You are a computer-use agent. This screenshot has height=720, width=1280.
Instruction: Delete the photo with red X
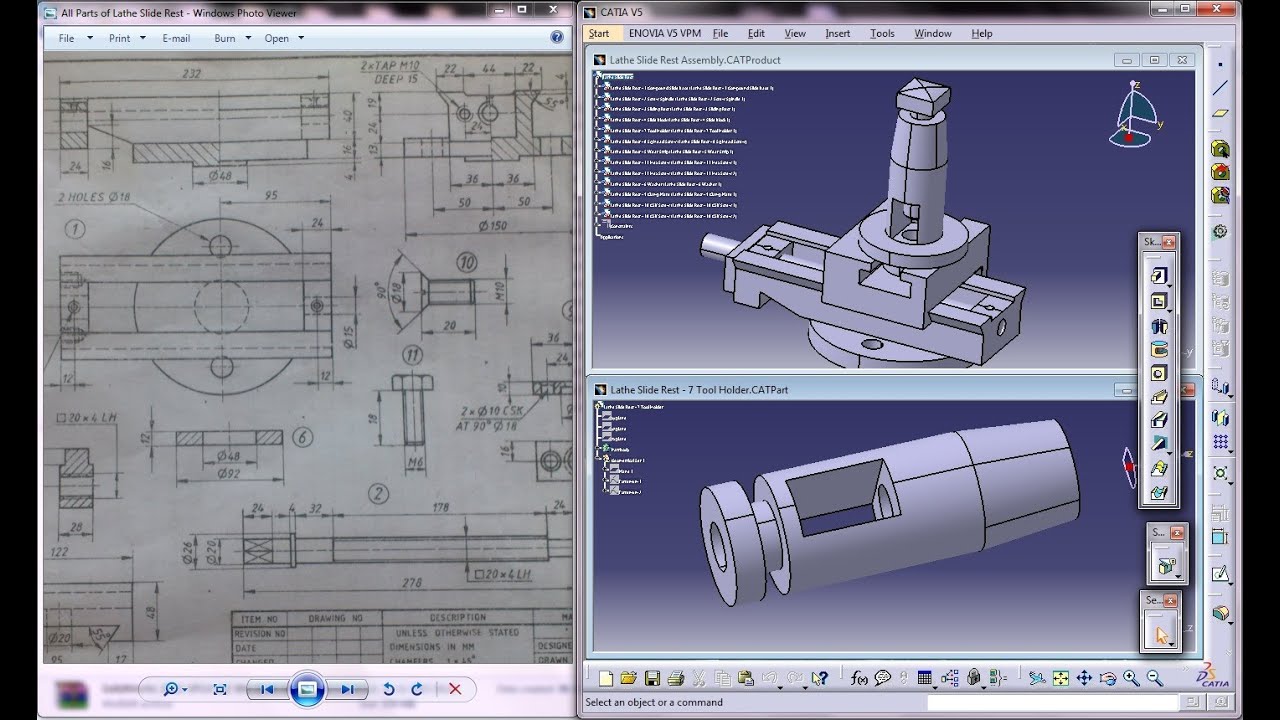(455, 689)
